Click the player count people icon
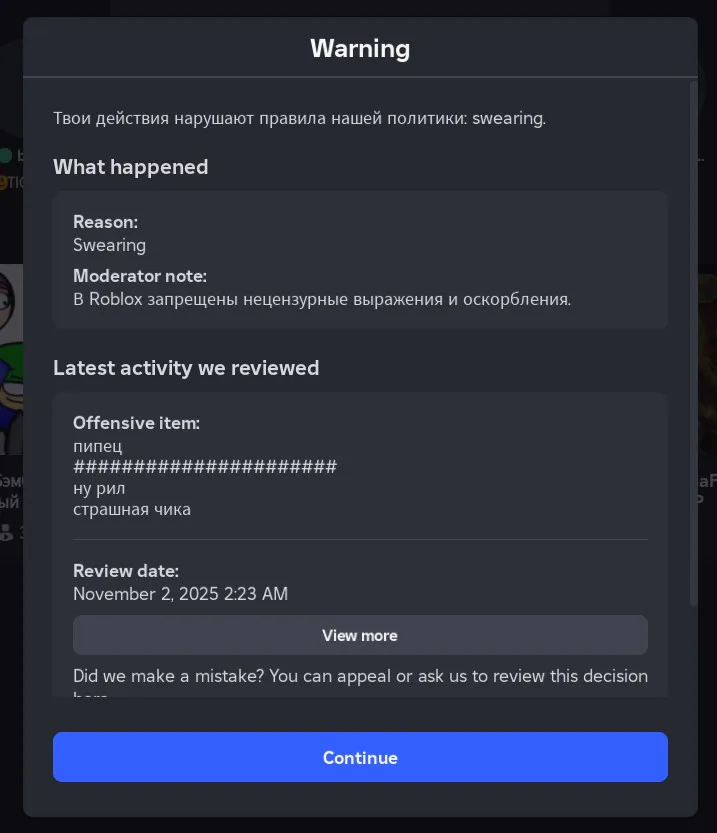The width and height of the screenshot is (717, 833). [6, 533]
